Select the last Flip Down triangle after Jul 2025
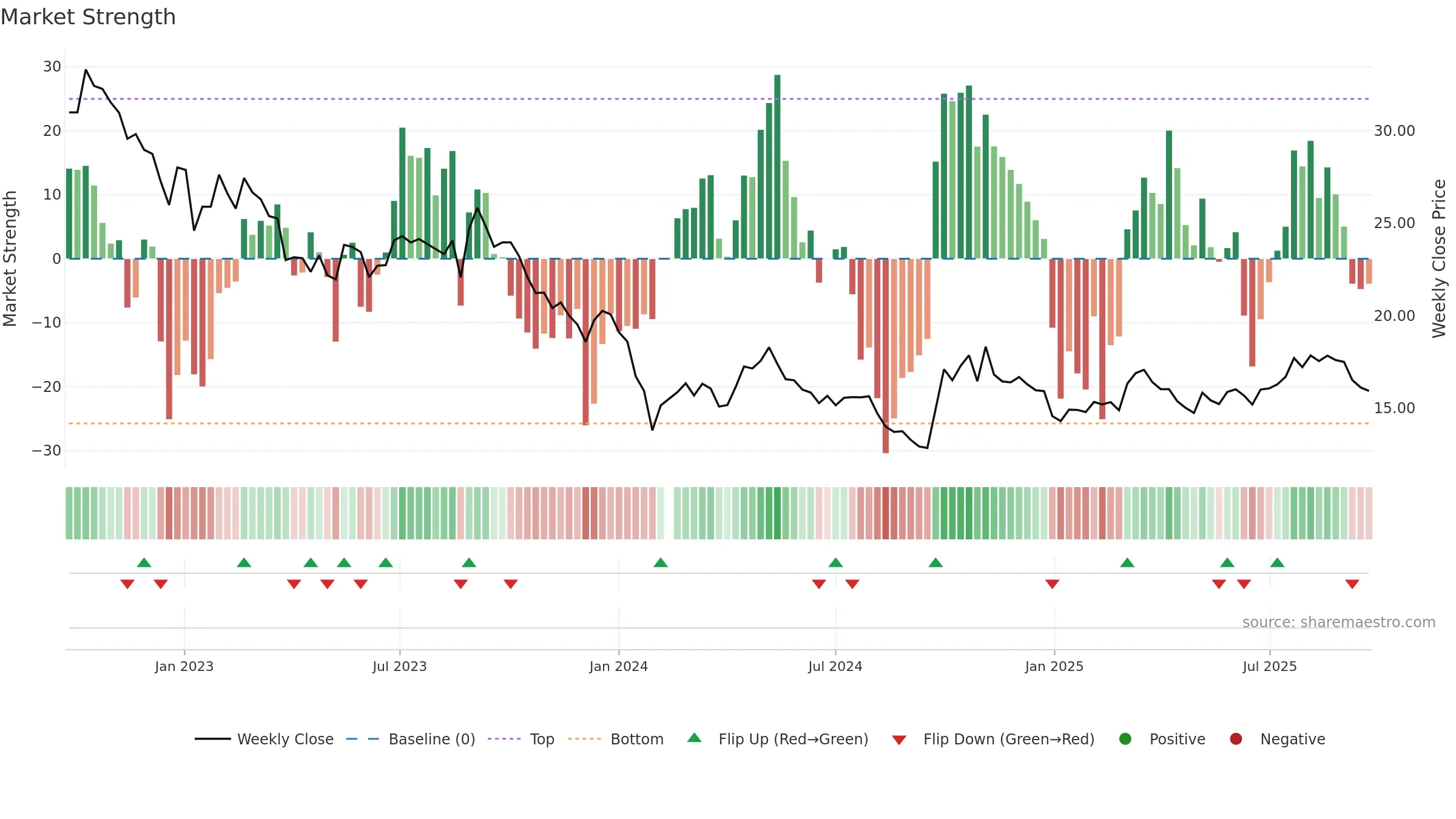Image resolution: width=1456 pixels, height=819 pixels. click(1352, 584)
